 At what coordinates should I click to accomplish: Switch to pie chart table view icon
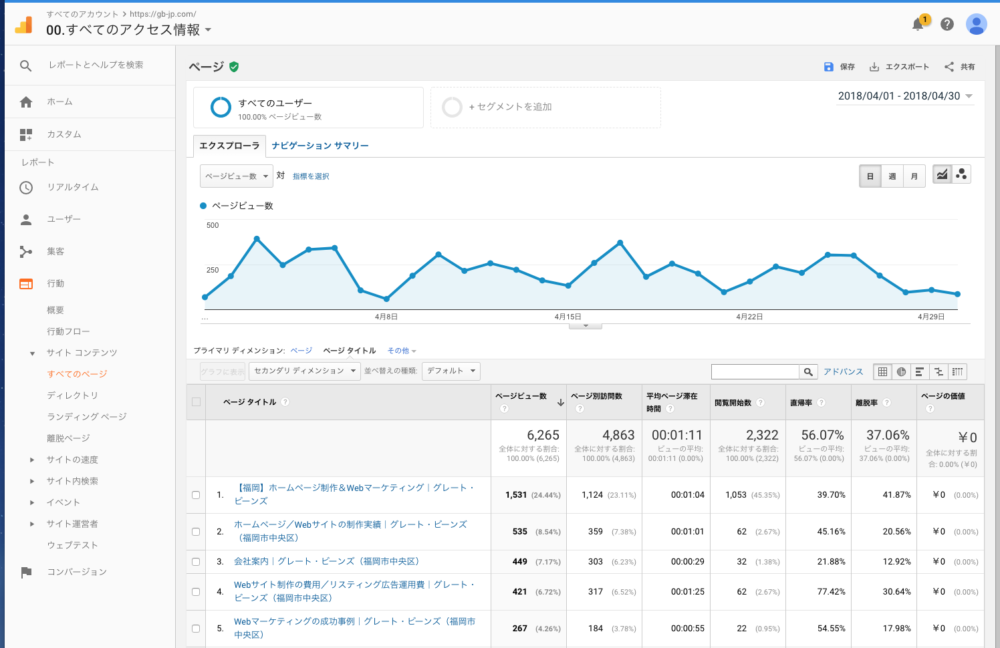(901, 371)
